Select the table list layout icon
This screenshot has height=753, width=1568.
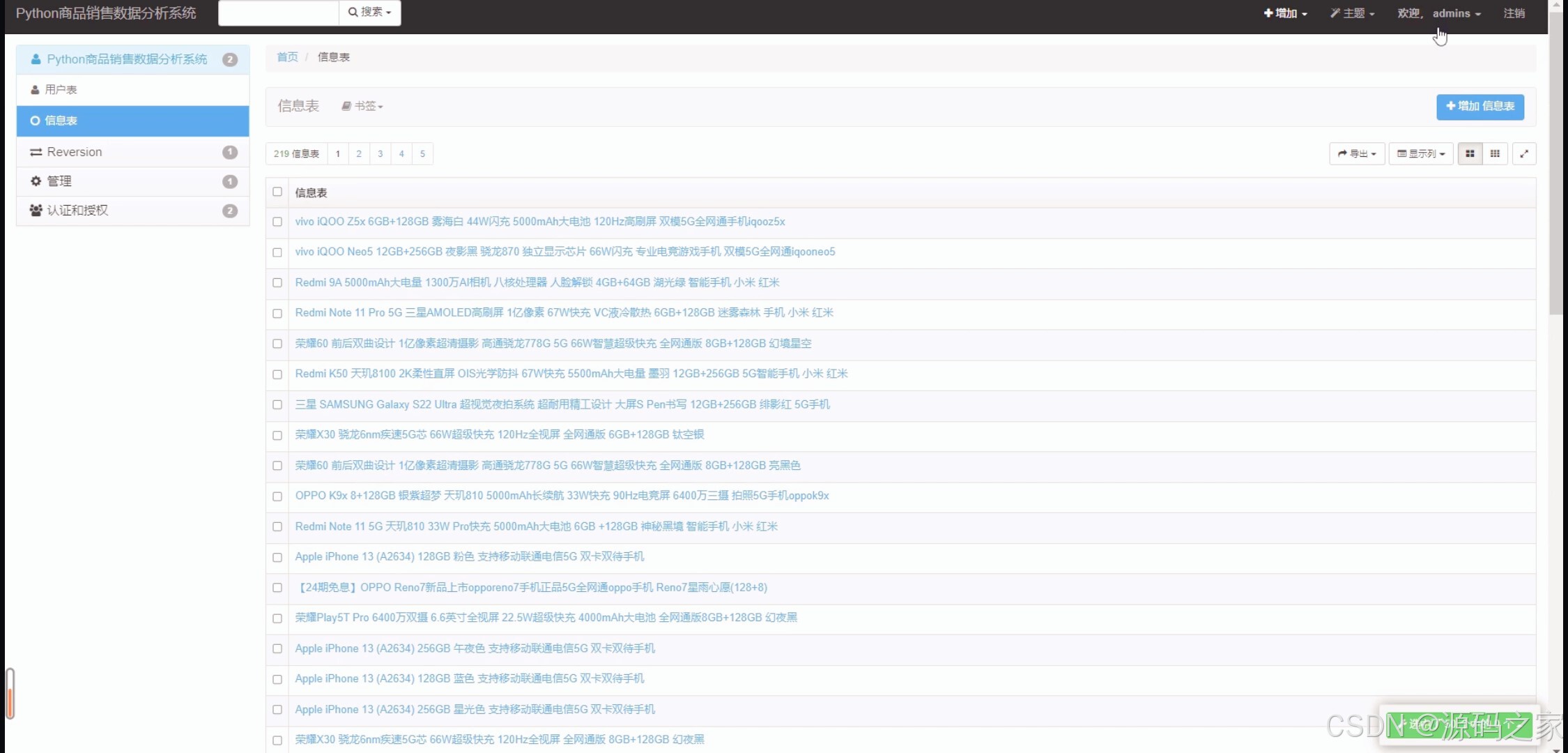click(1470, 153)
